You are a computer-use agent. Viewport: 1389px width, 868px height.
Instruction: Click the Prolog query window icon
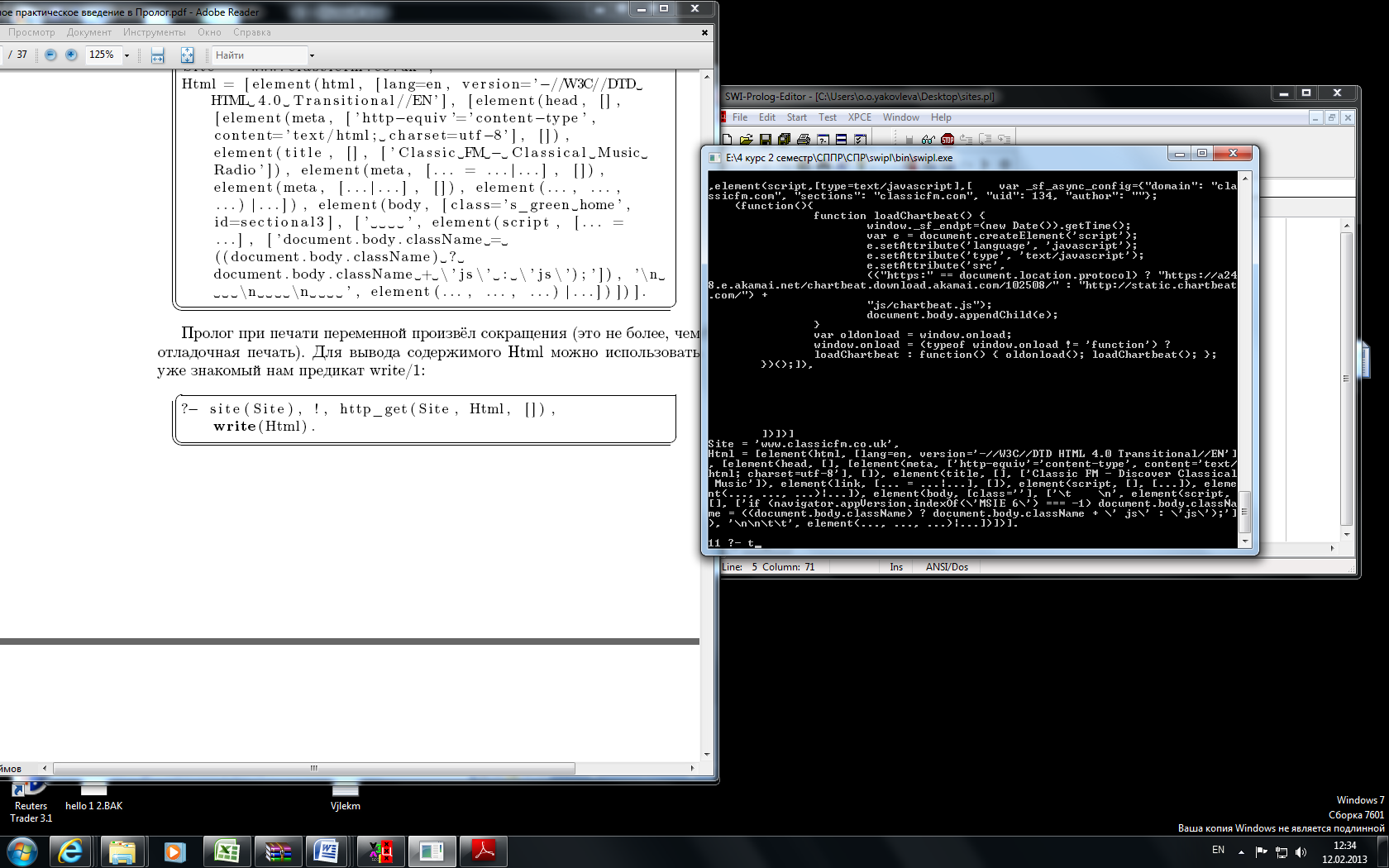pyautogui.click(x=823, y=140)
